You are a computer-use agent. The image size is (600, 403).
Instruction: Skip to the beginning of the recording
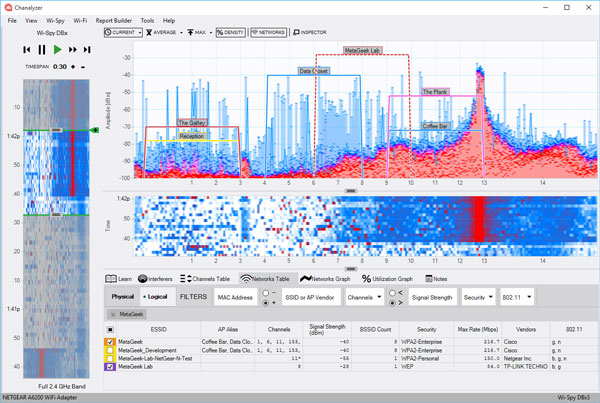(x=26, y=50)
